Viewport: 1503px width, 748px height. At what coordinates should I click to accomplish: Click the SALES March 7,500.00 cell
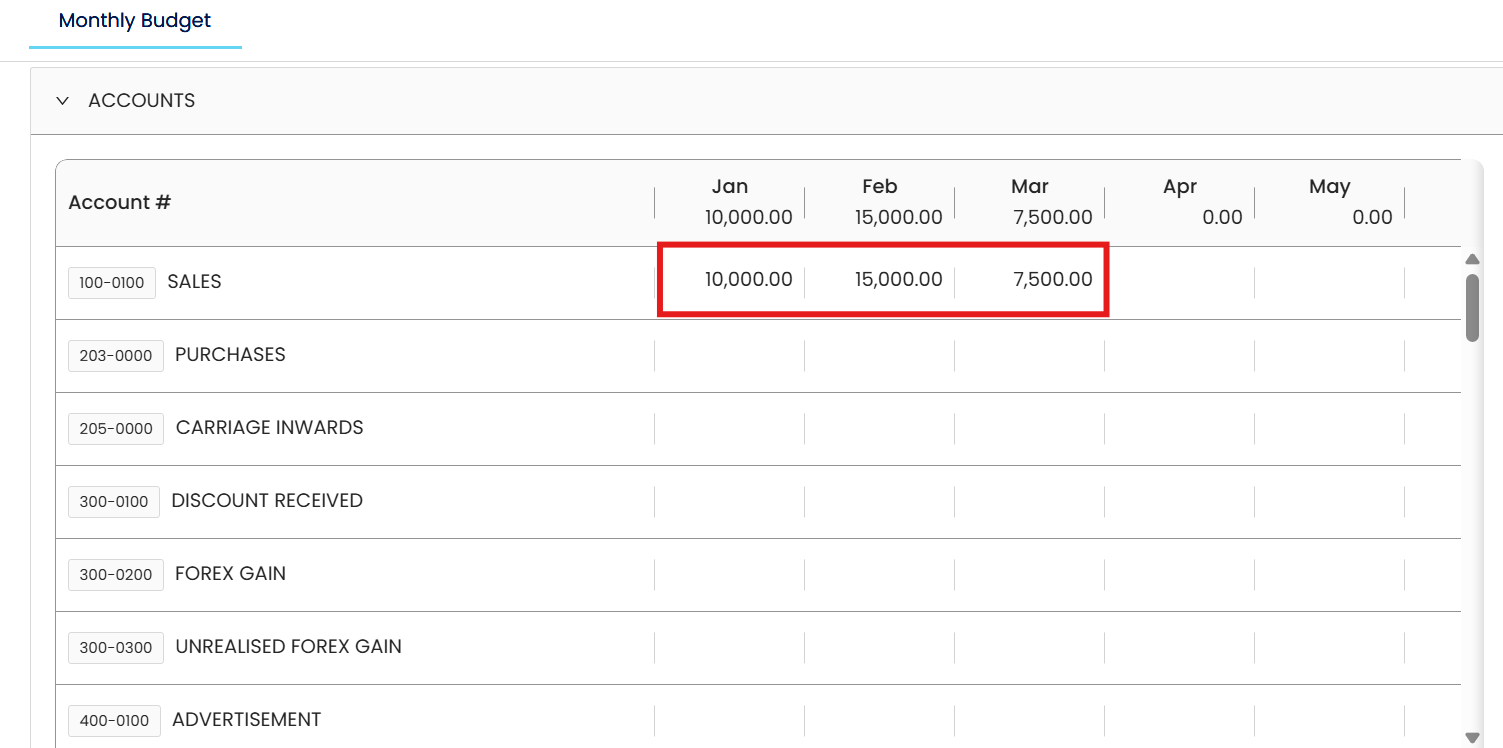pyautogui.click(x=1030, y=281)
